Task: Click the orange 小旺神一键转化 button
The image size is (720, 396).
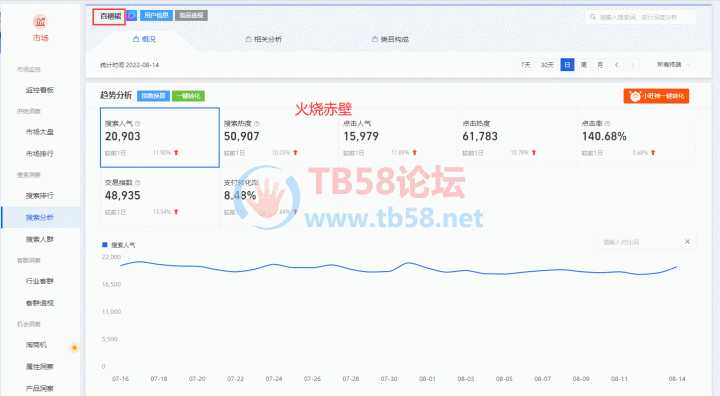Action: pyautogui.click(x=656, y=96)
